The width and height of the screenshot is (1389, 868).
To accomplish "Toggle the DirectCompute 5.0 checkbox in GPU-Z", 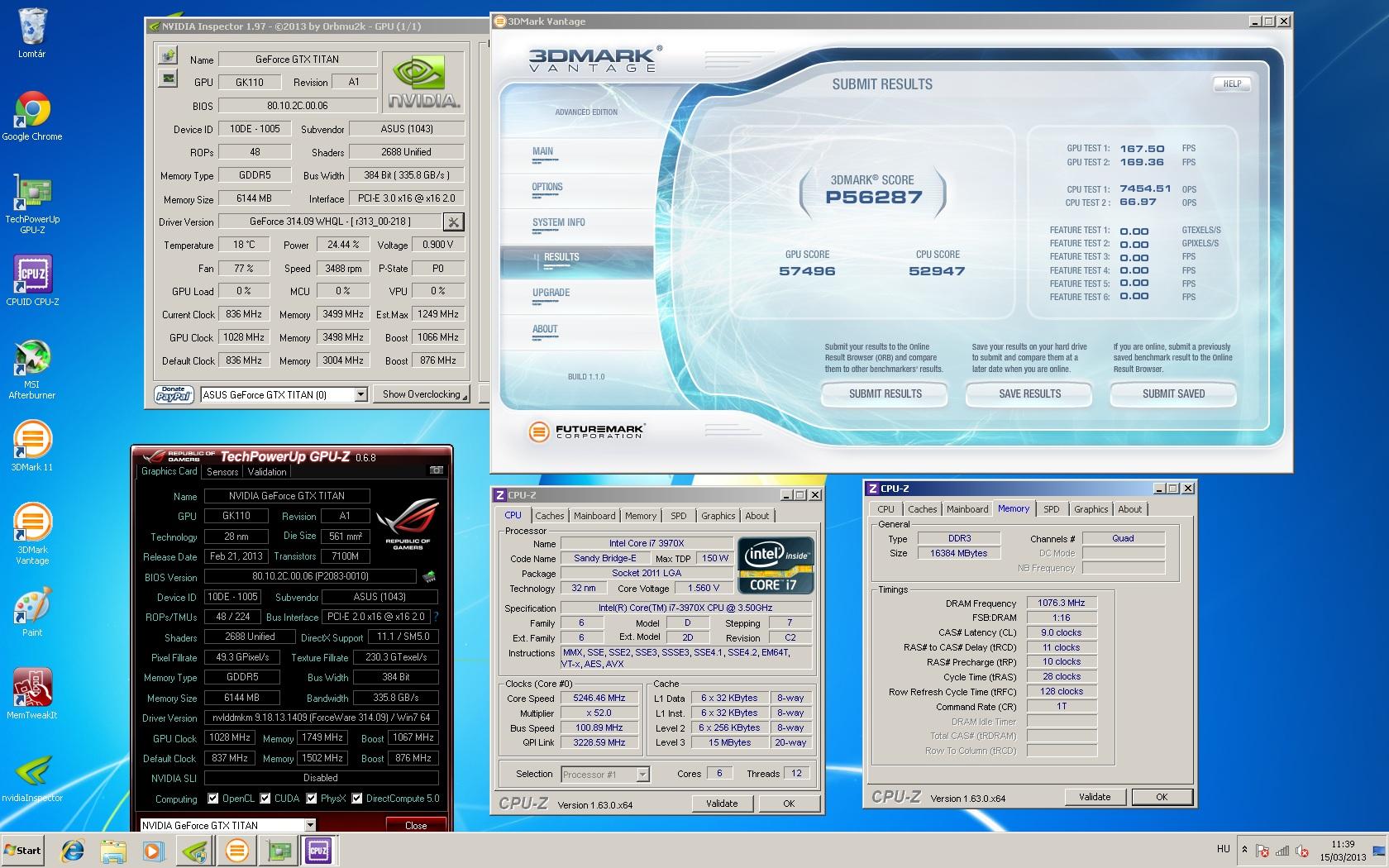I will pos(357,799).
